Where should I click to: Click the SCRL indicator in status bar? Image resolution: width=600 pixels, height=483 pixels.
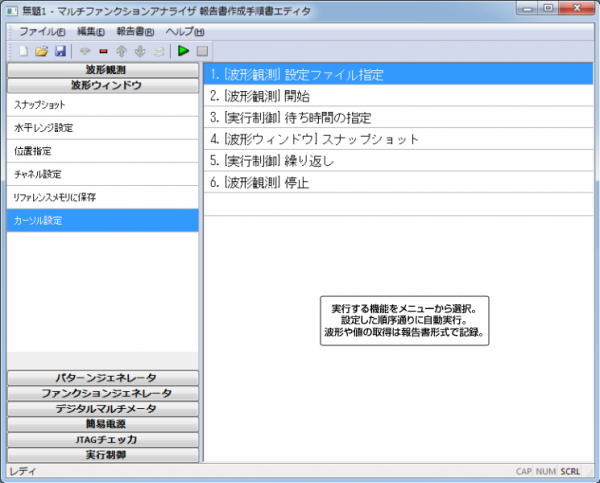tap(570, 471)
